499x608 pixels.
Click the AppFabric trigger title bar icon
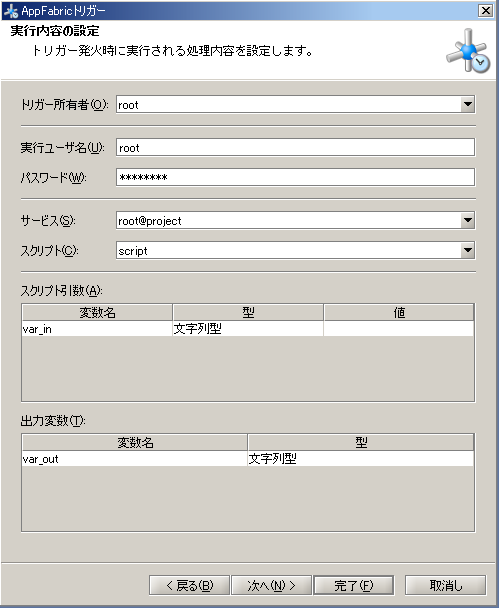[10, 11]
